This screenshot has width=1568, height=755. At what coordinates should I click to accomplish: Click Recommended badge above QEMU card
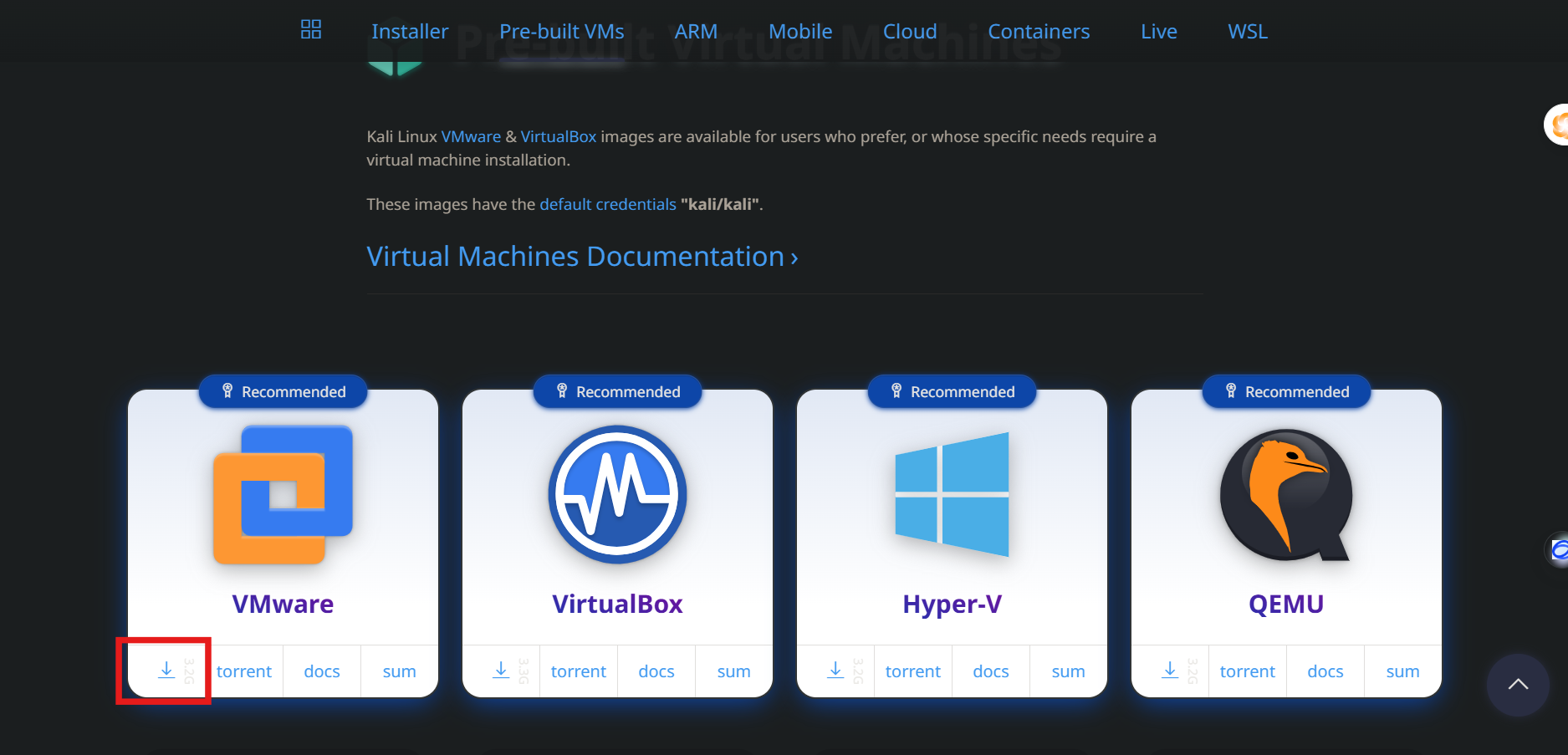click(1286, 391)
